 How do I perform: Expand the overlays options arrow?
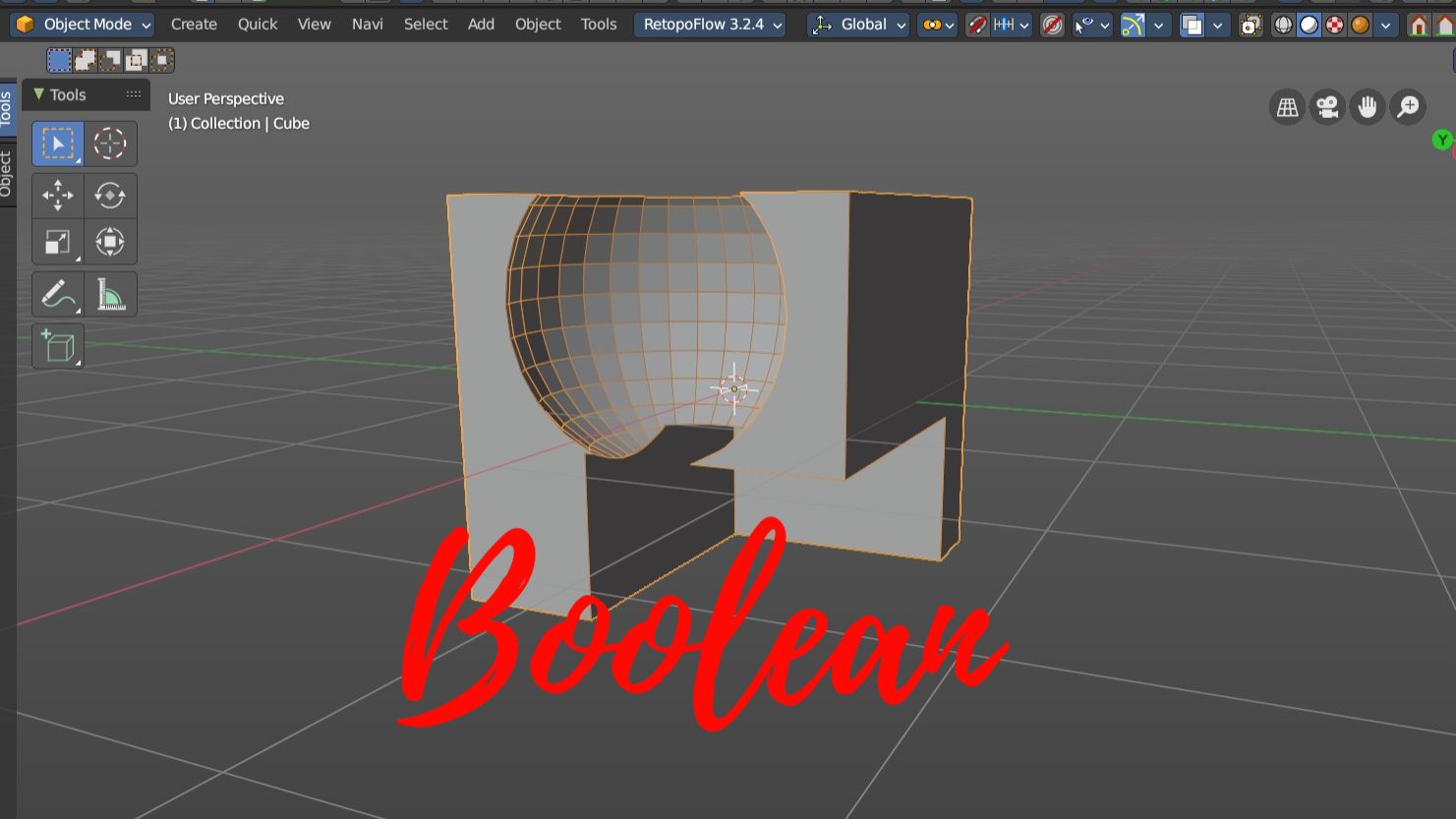pos(1218,25)
